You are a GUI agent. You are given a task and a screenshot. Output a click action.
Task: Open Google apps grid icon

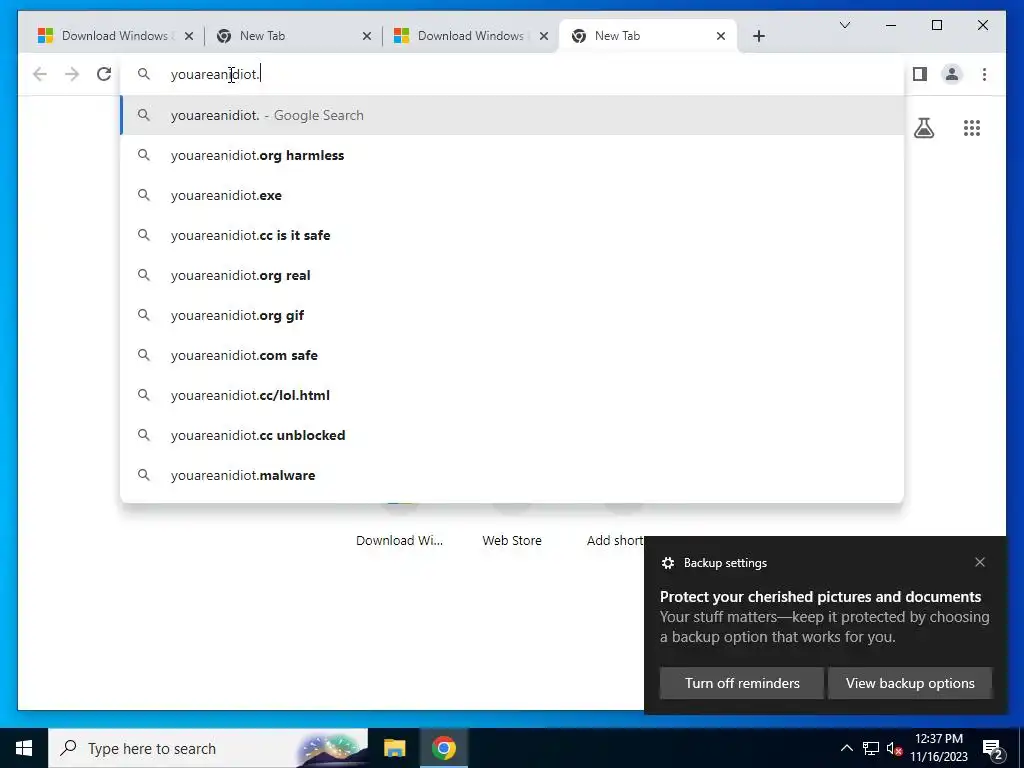click(972, 128)
